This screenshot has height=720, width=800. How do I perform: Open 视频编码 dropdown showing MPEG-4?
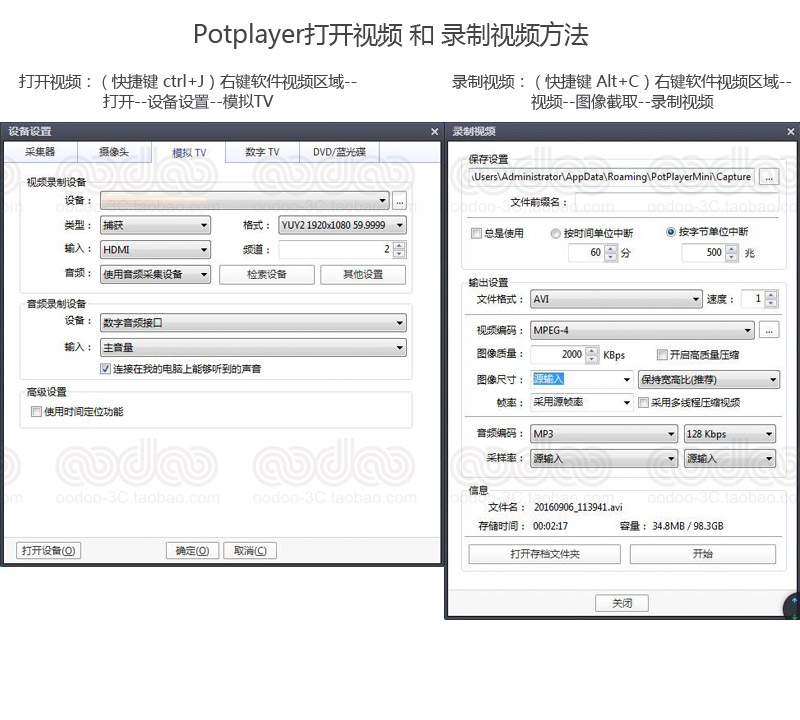pyautogui.click(x=642, y=330)
